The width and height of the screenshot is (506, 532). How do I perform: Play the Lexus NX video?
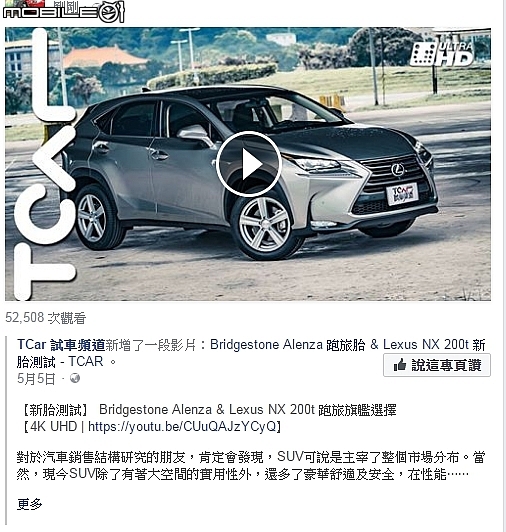248,164
